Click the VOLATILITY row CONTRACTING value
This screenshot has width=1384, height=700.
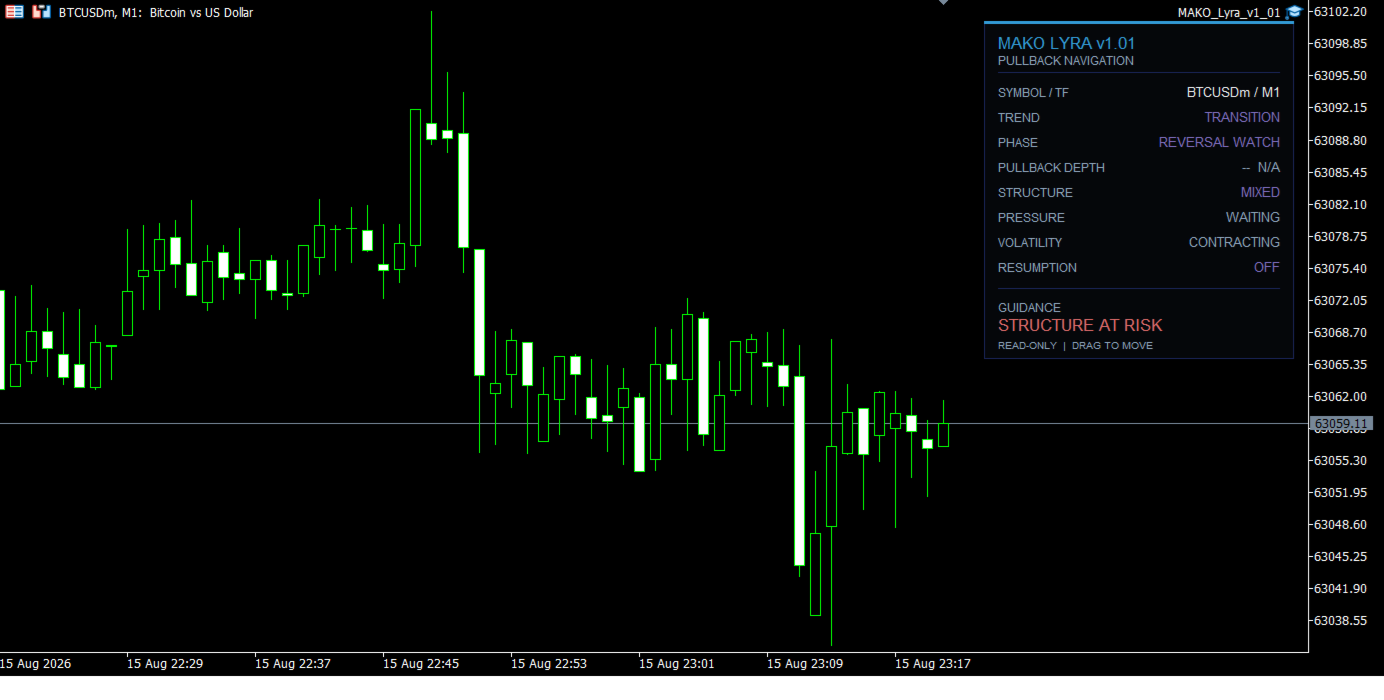pyautogui.click(x=1234, y=243)
